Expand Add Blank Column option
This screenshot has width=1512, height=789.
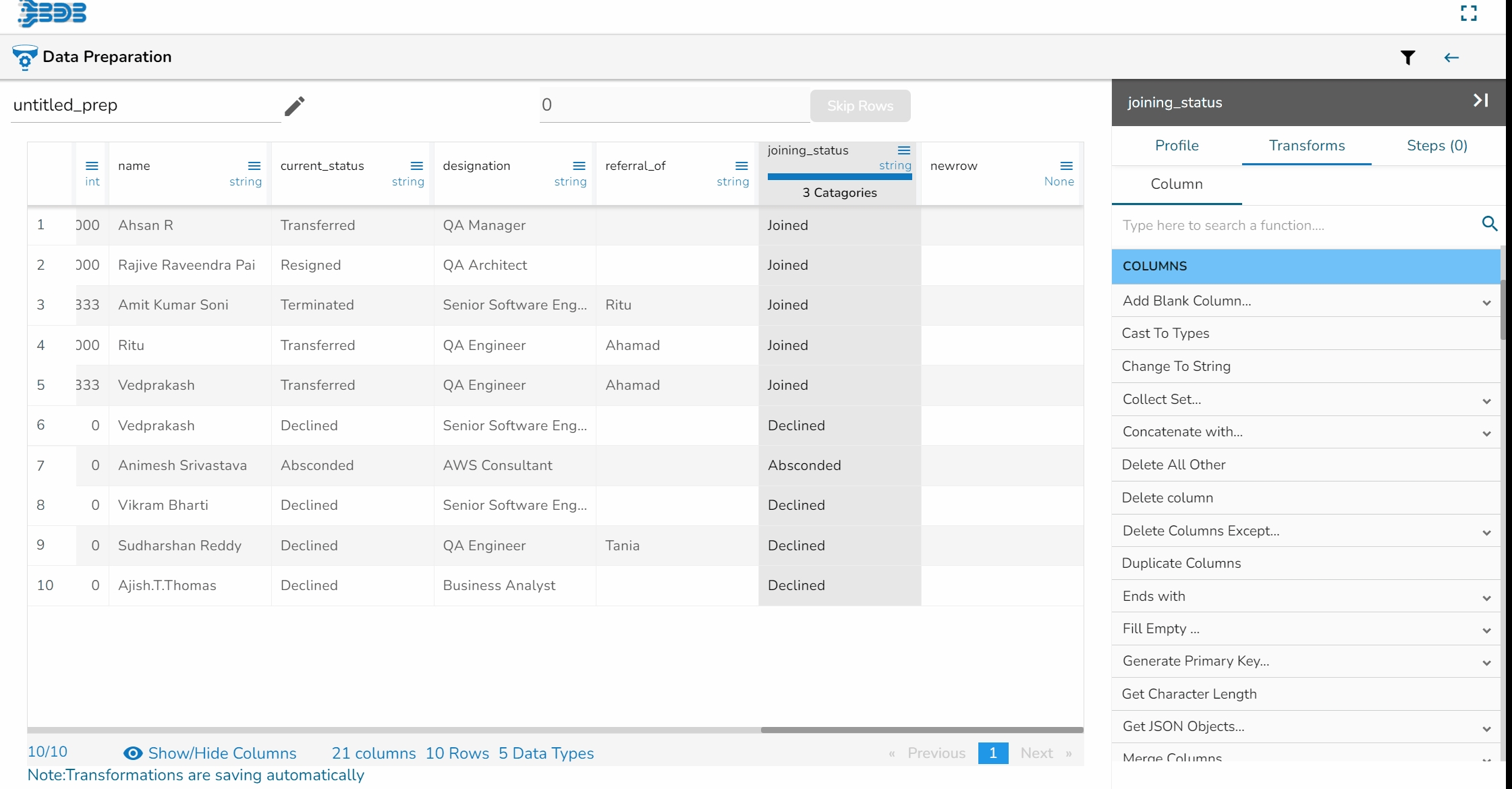tap(1486, 302)
